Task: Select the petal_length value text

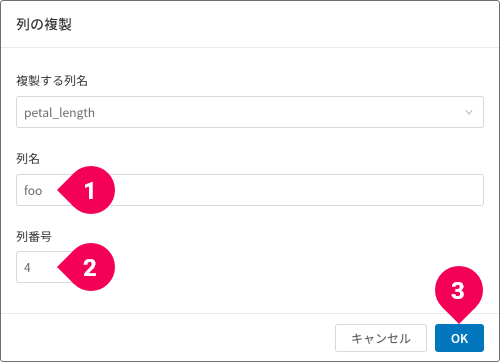Action: (59, 113)
